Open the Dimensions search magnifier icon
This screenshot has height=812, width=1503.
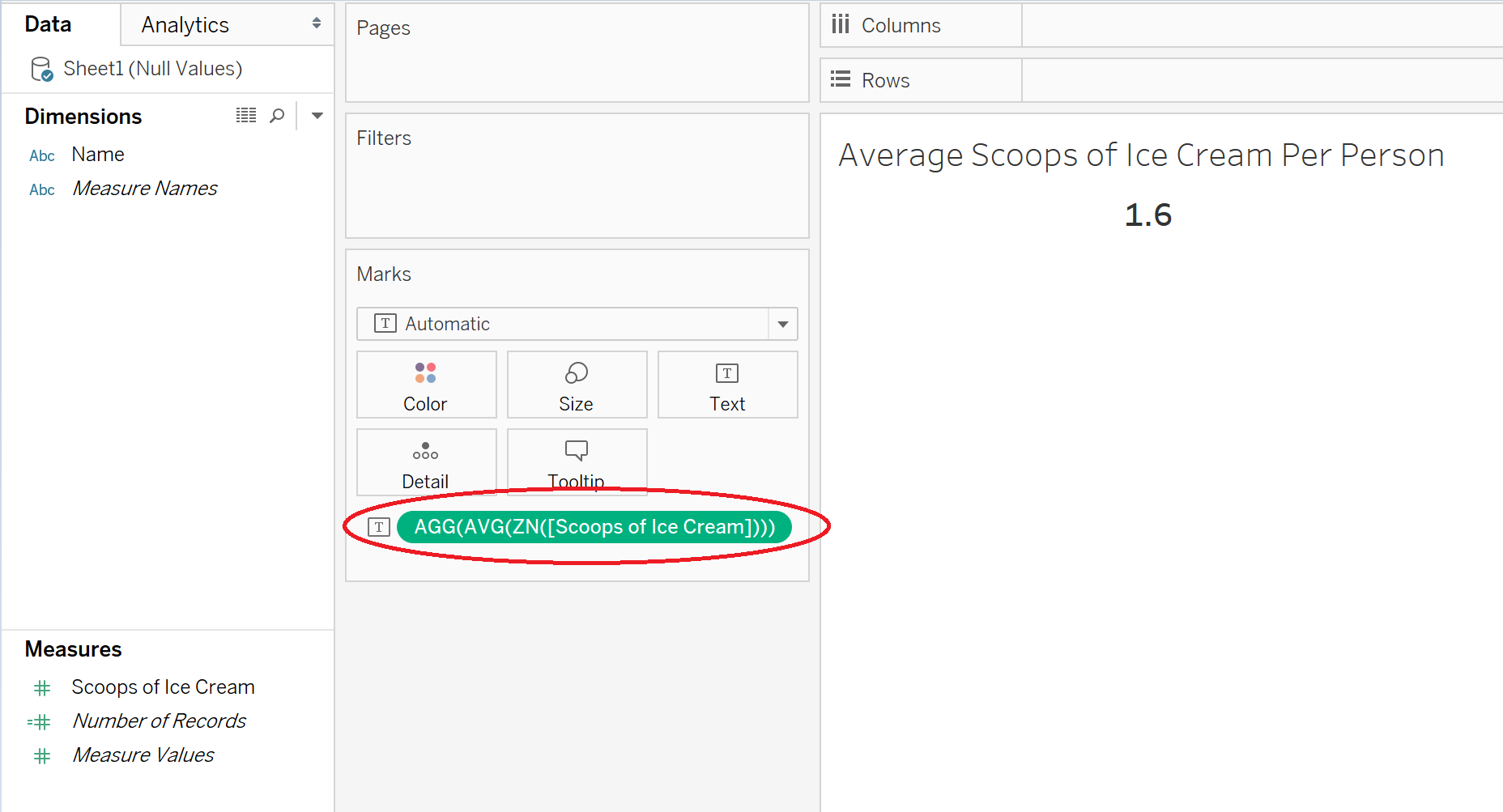(x=277, y=116)
